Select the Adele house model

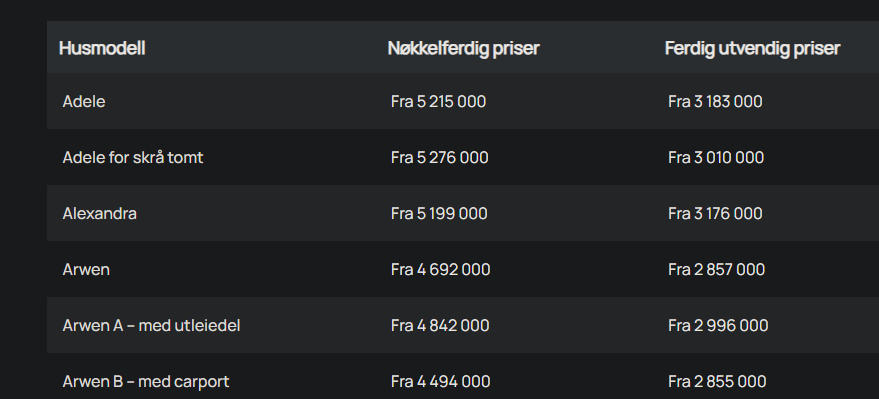click(84, 101)
